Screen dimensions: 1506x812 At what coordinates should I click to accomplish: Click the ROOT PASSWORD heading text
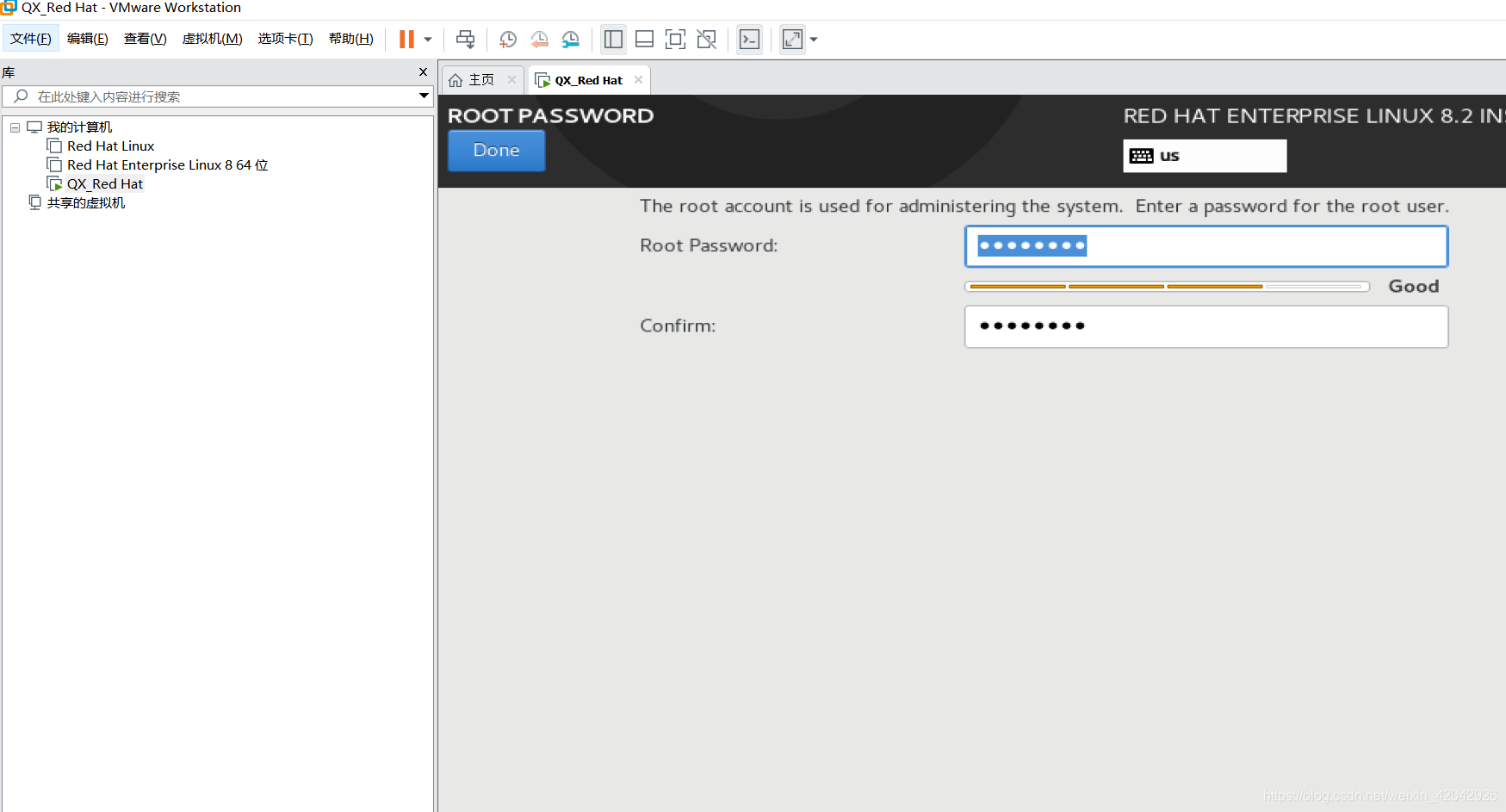click(551, 115)
